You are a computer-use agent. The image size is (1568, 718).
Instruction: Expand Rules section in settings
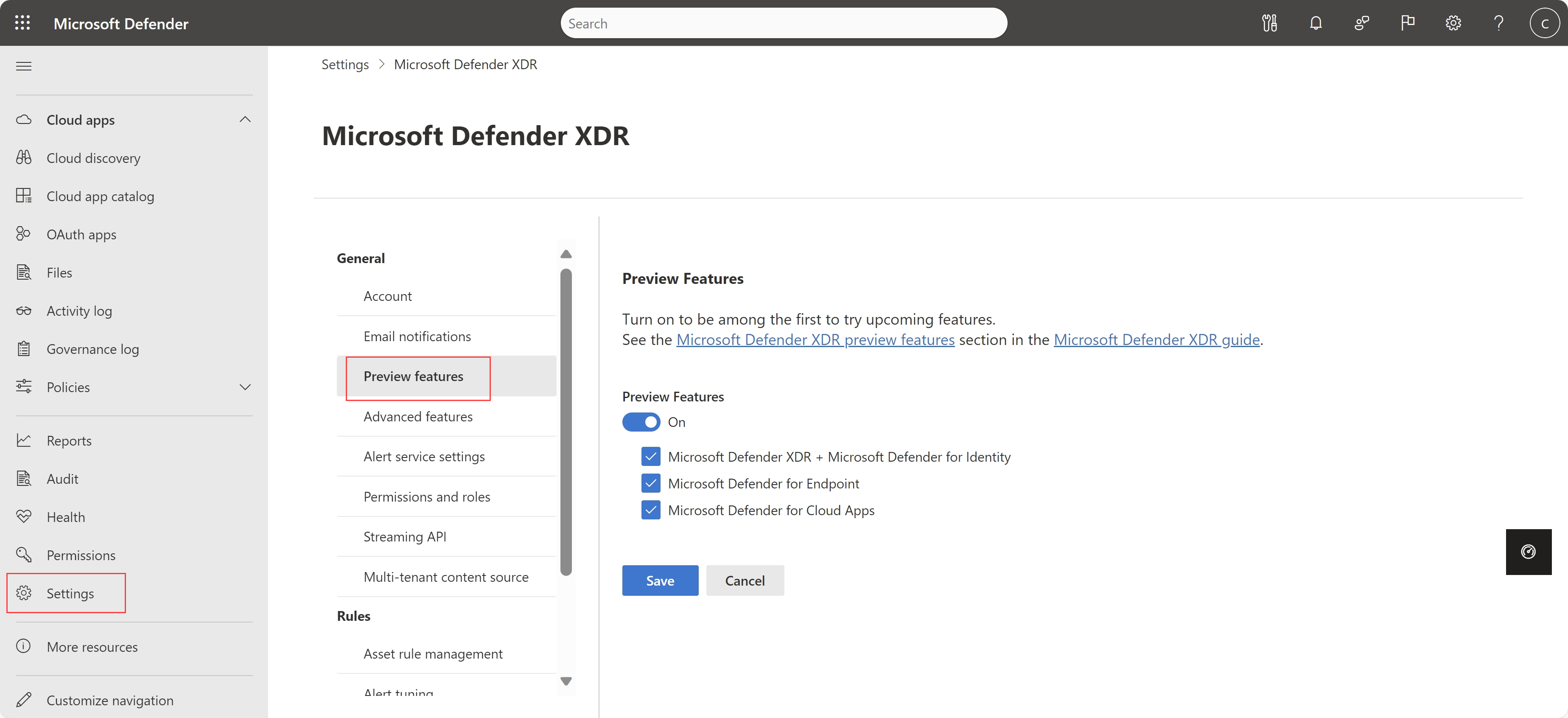[x=353, y=615]
